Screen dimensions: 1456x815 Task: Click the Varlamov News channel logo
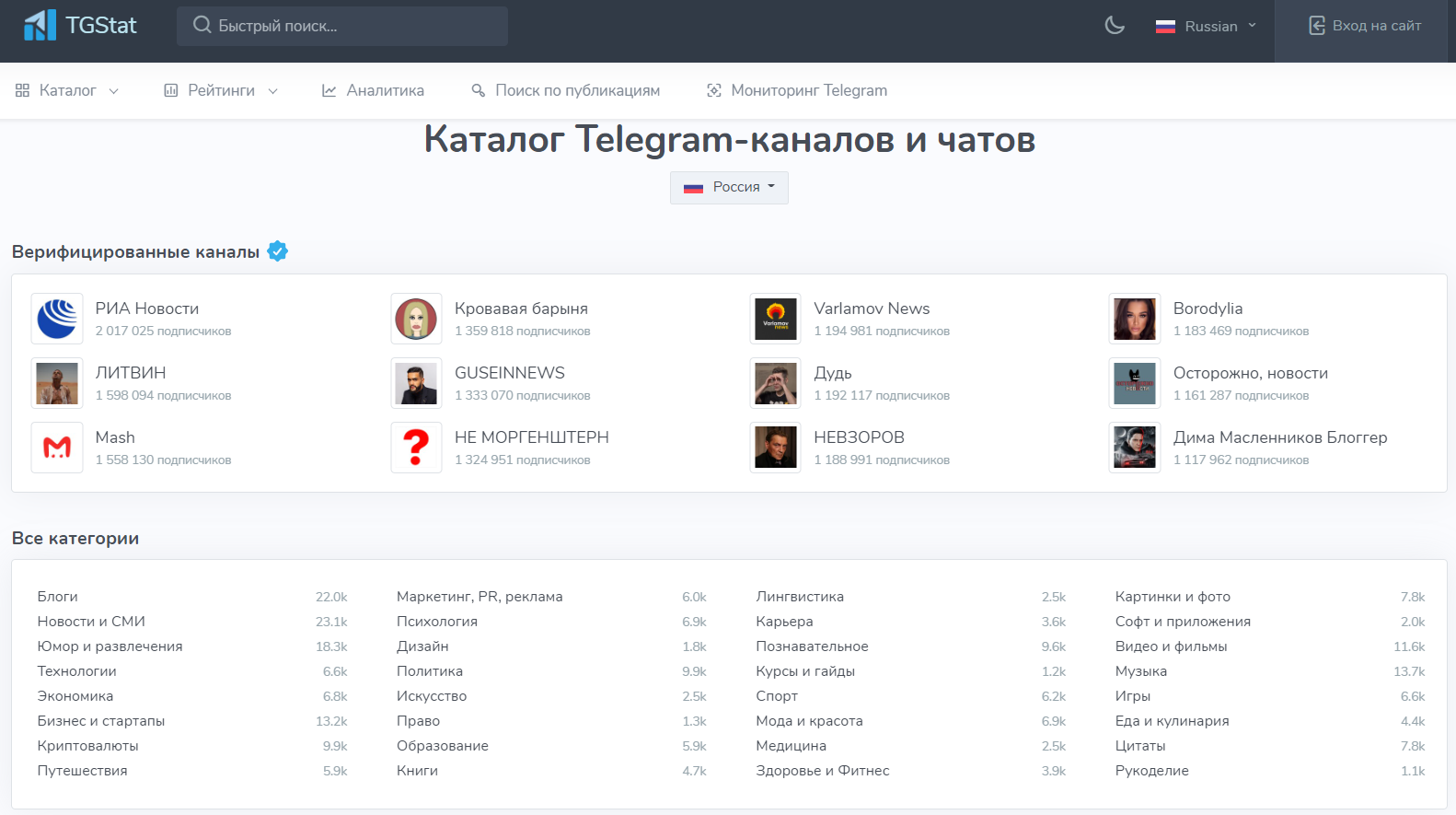coord(776,319)
